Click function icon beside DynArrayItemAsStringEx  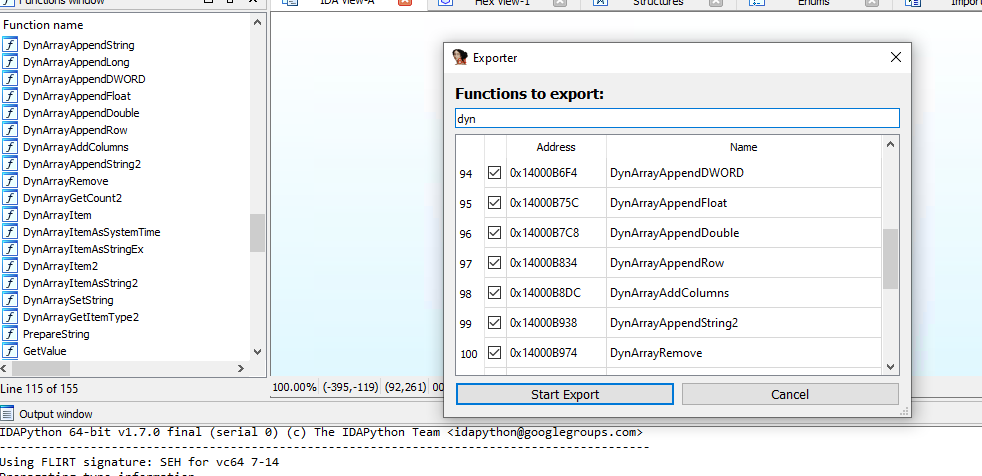click(x=10, y=249)
